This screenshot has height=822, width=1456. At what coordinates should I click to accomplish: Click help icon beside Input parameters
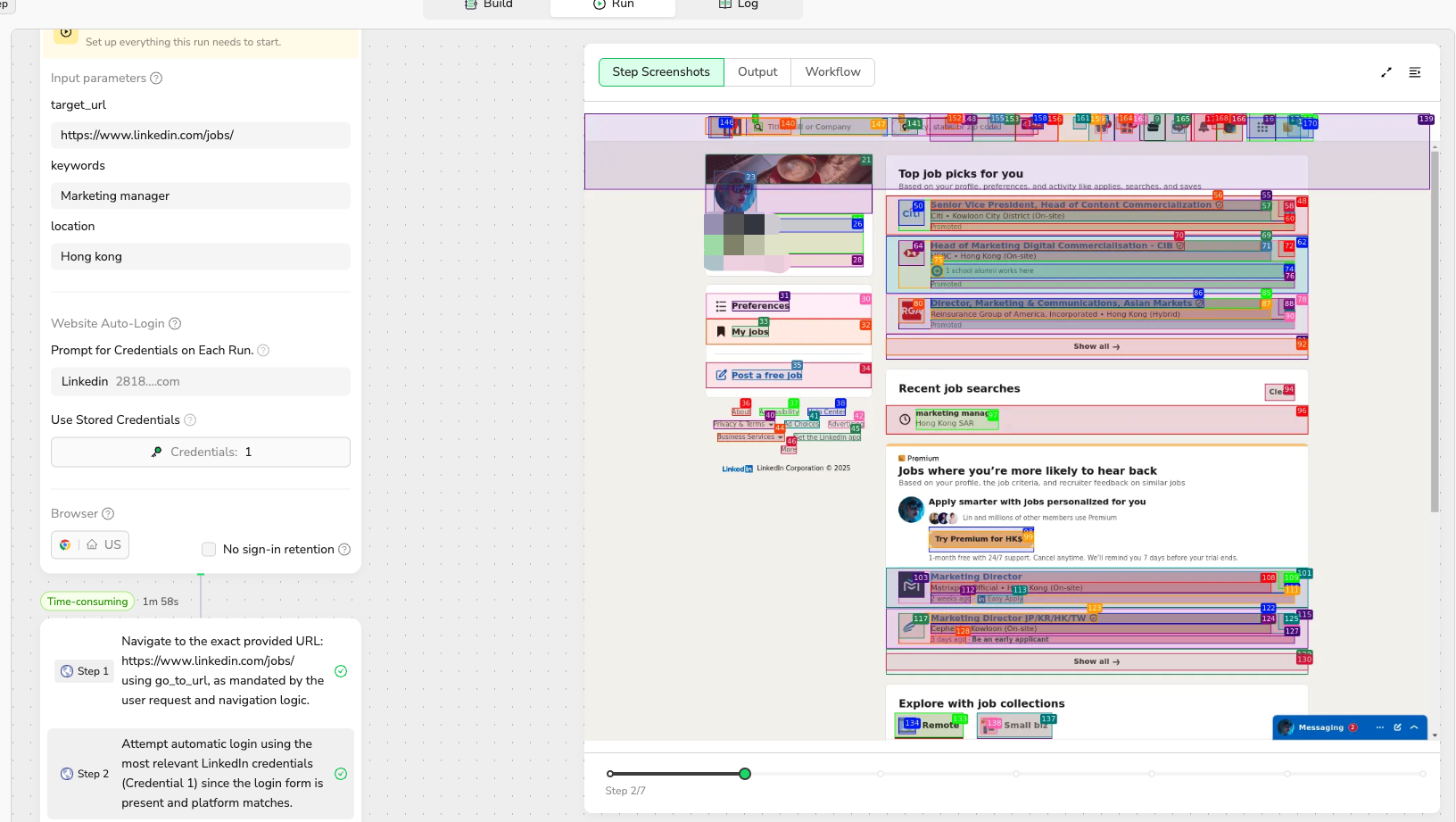[156, 79]
